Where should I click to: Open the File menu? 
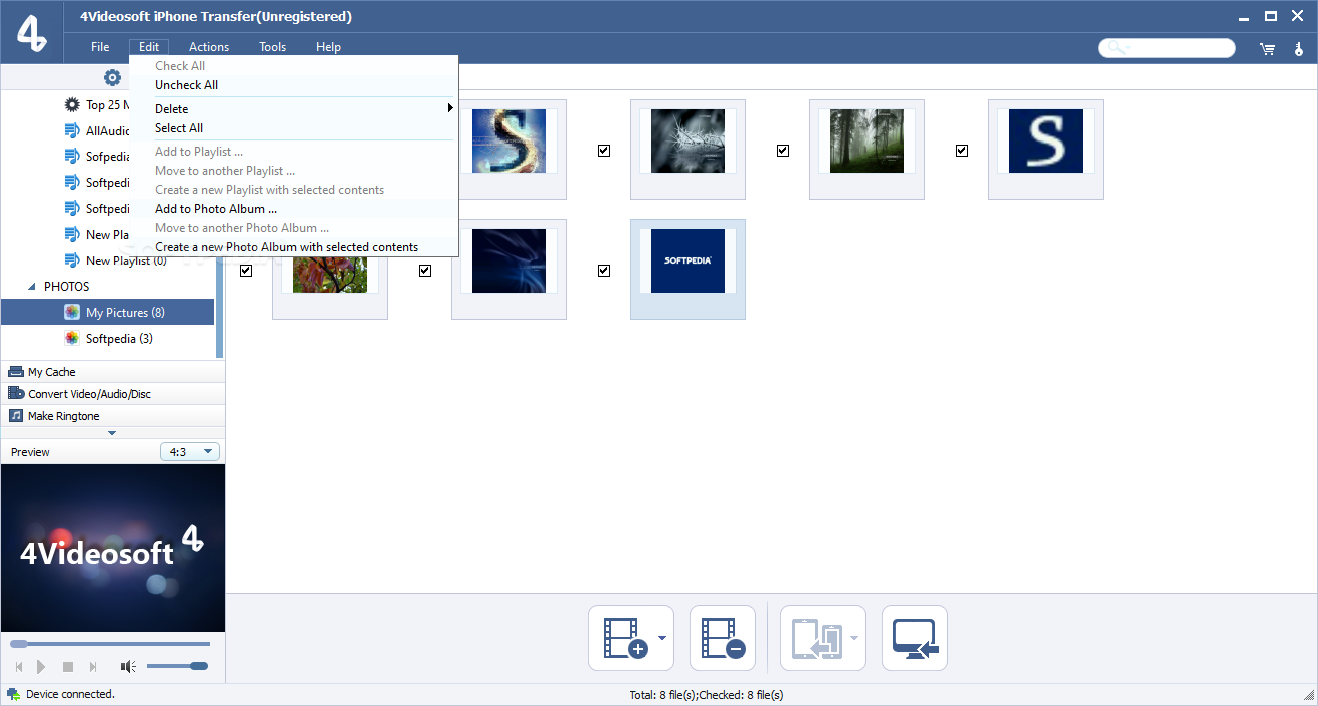point(100,47)
